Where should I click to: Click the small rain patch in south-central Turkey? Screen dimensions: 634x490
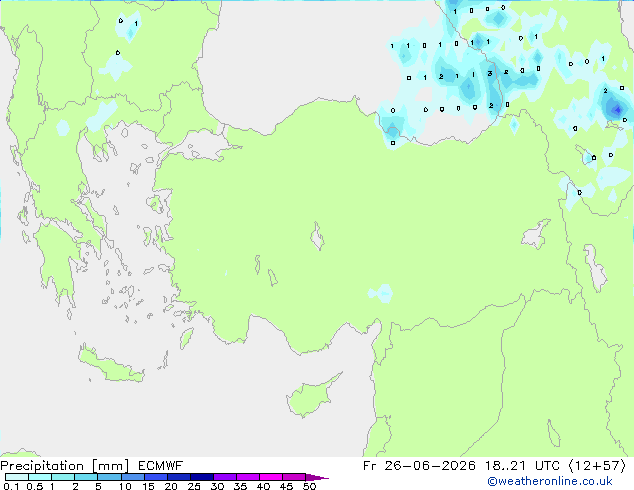point(381,294)
